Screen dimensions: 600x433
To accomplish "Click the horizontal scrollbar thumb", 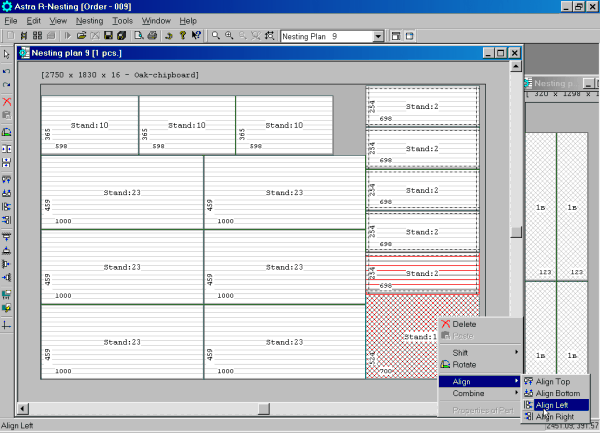I will coord(264,407).
